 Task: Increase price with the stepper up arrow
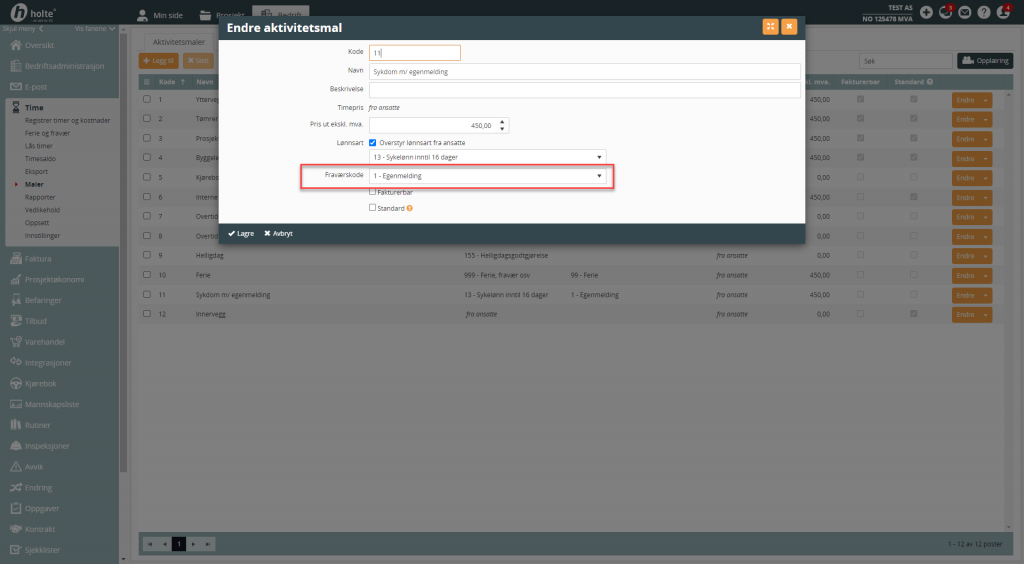[x=503, y=121]
